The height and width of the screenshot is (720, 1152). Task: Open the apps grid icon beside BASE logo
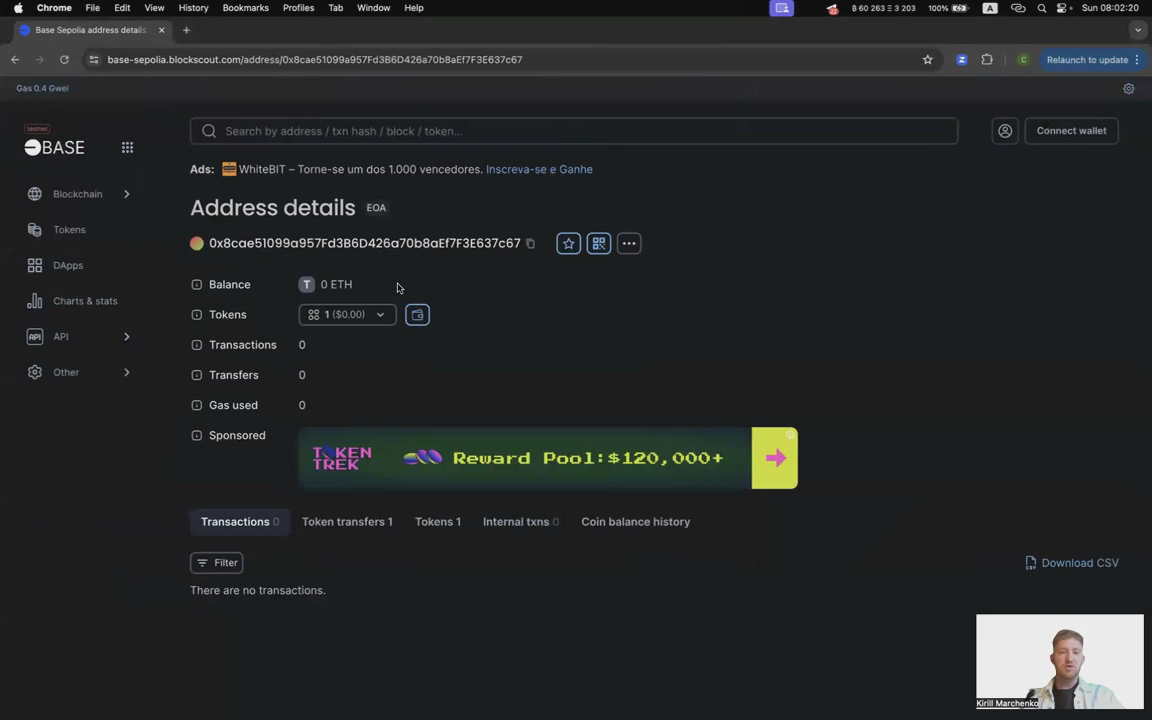coord(127,148)
